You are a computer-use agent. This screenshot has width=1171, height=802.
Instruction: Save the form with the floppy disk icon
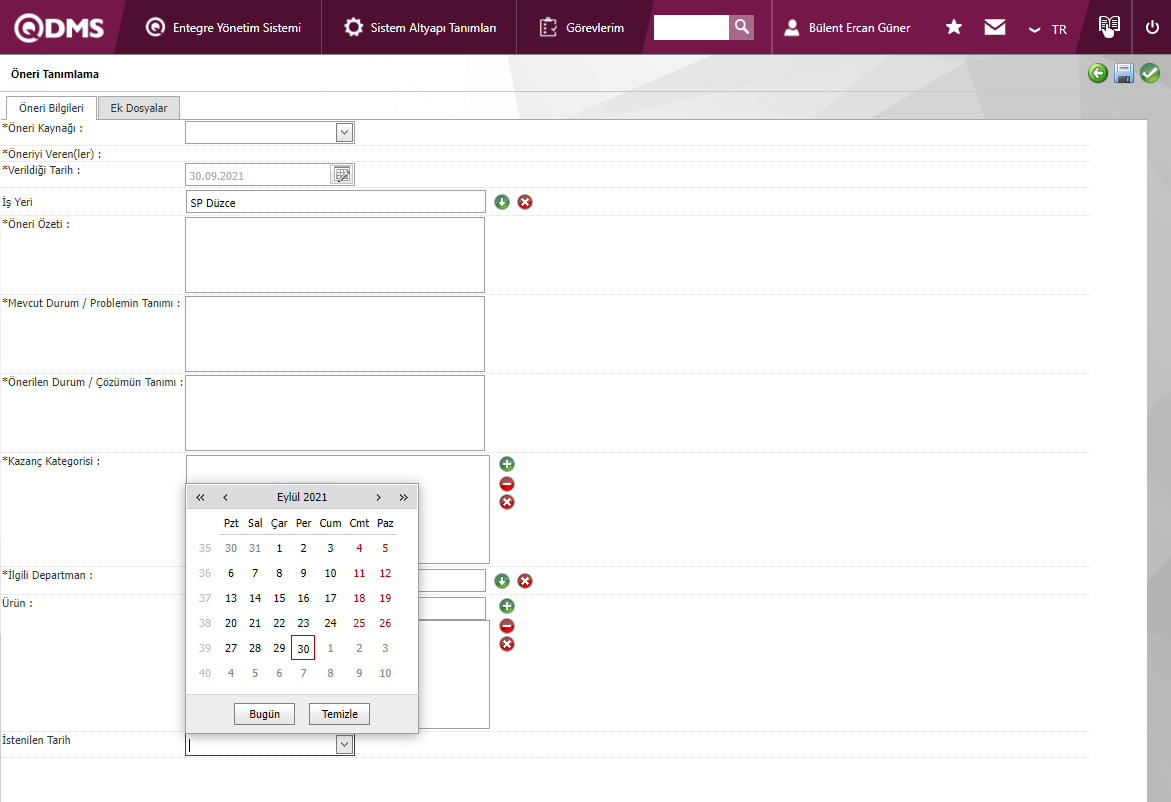click(1124, 73)
